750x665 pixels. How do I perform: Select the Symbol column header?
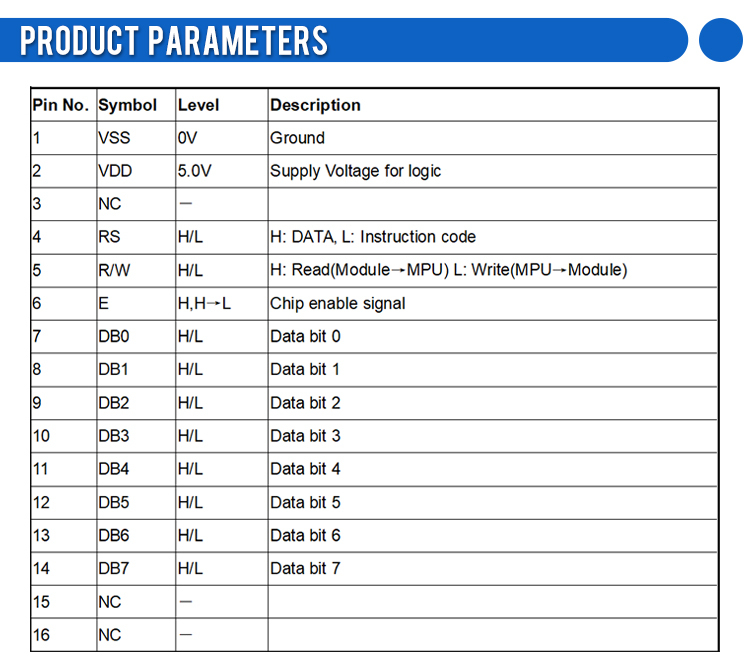128,105
